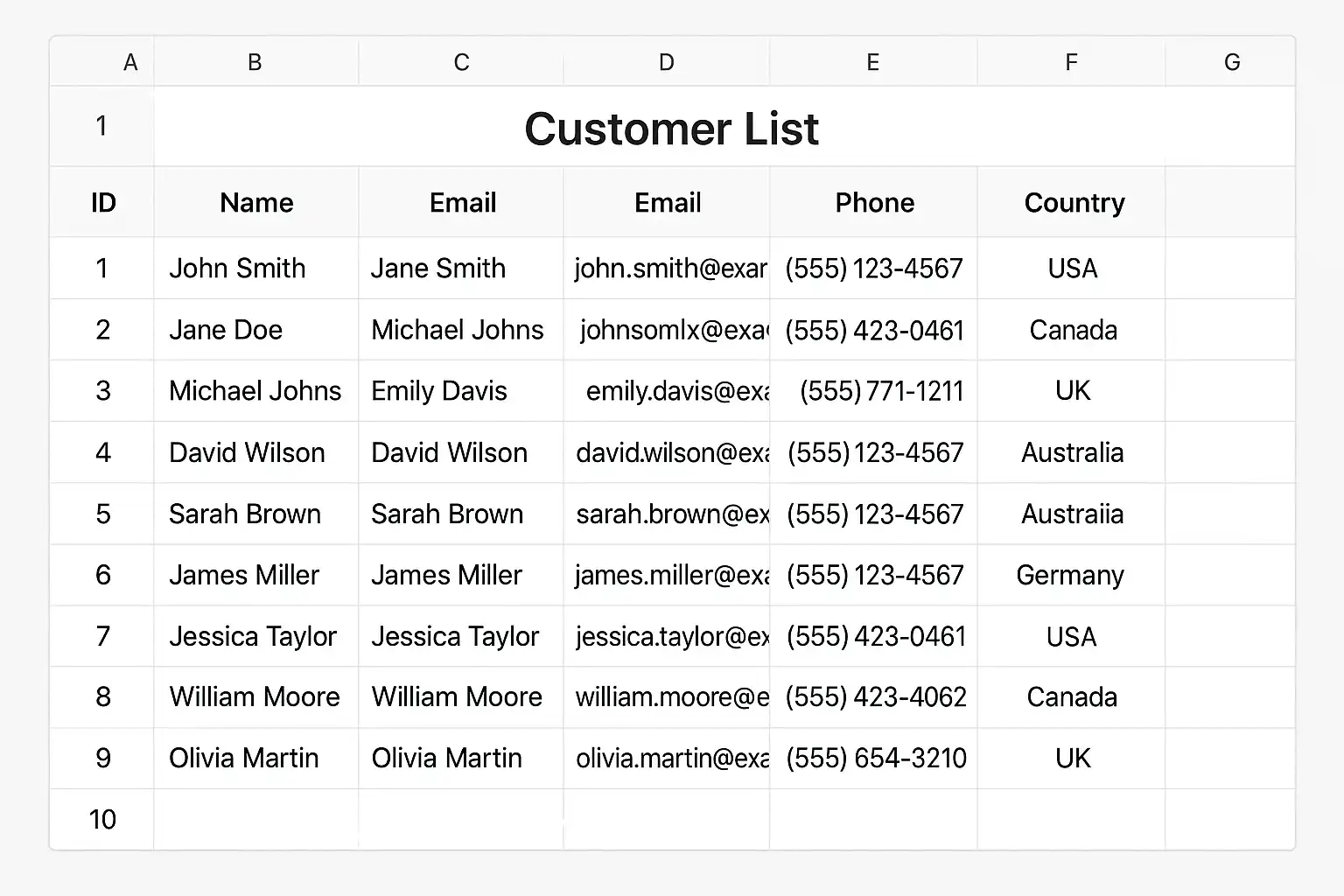The image size is (1344, 896).
Task: Select phone cell (555) 771-1211
Action: (x=880, y=391)
